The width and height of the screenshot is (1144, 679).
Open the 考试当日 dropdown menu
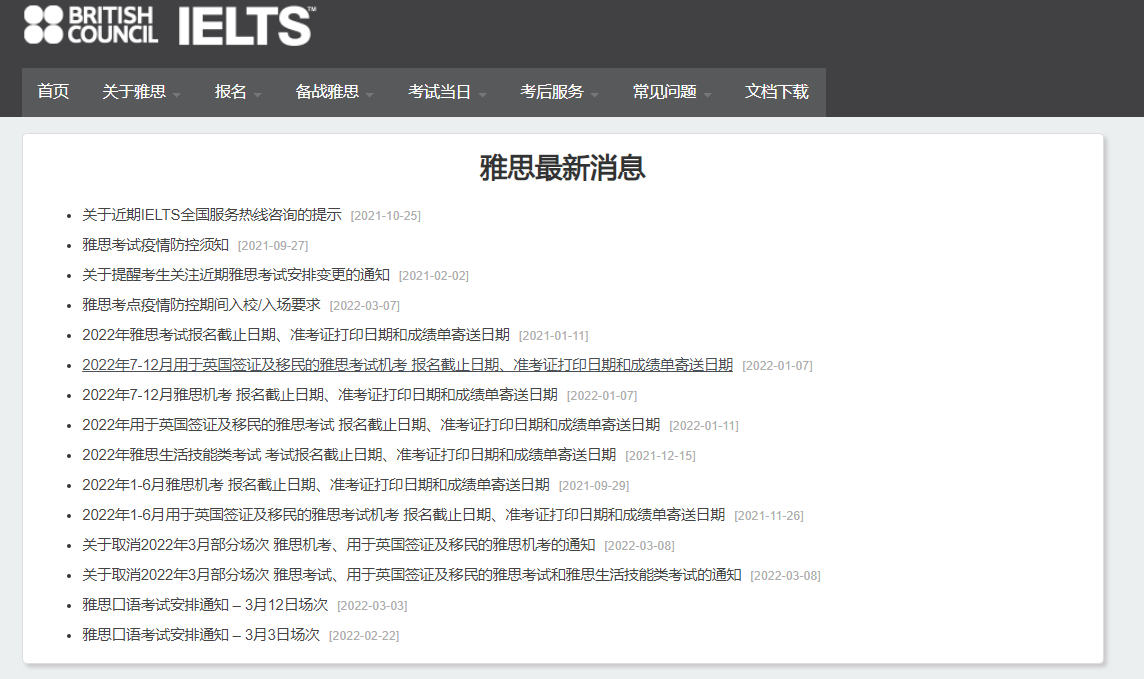coord(446,92)
